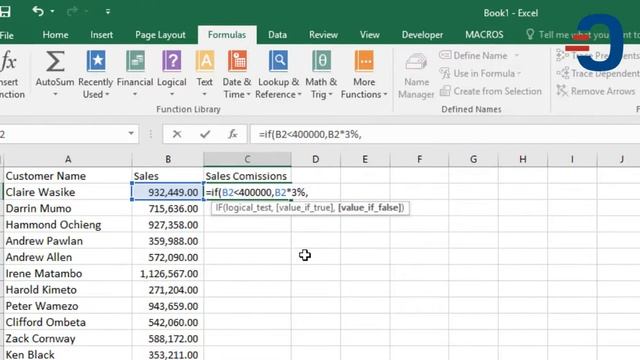
Task: Expand the AutoSum dropdown arrow
Action: pyautogui.click(x=55, y=94)
